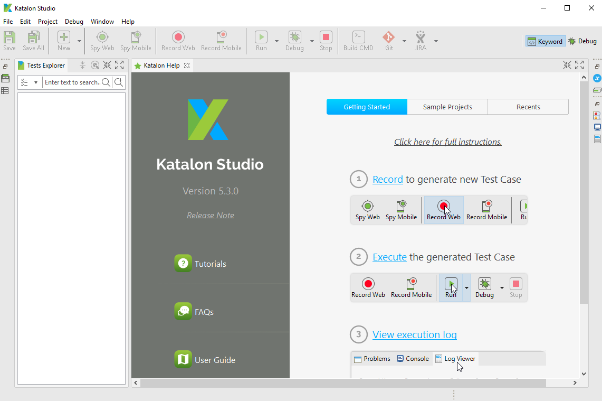This screenshot has width=602, height=401.
Task: Switch to Debug perspective at top right
Action: point(582,41)
